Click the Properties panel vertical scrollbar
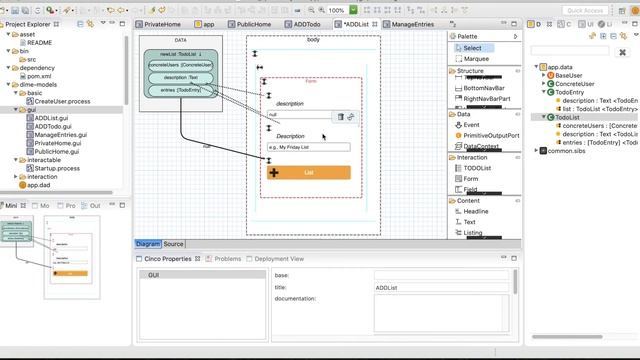640x360 pixels. pyautogui.click(x=515, y=282)
